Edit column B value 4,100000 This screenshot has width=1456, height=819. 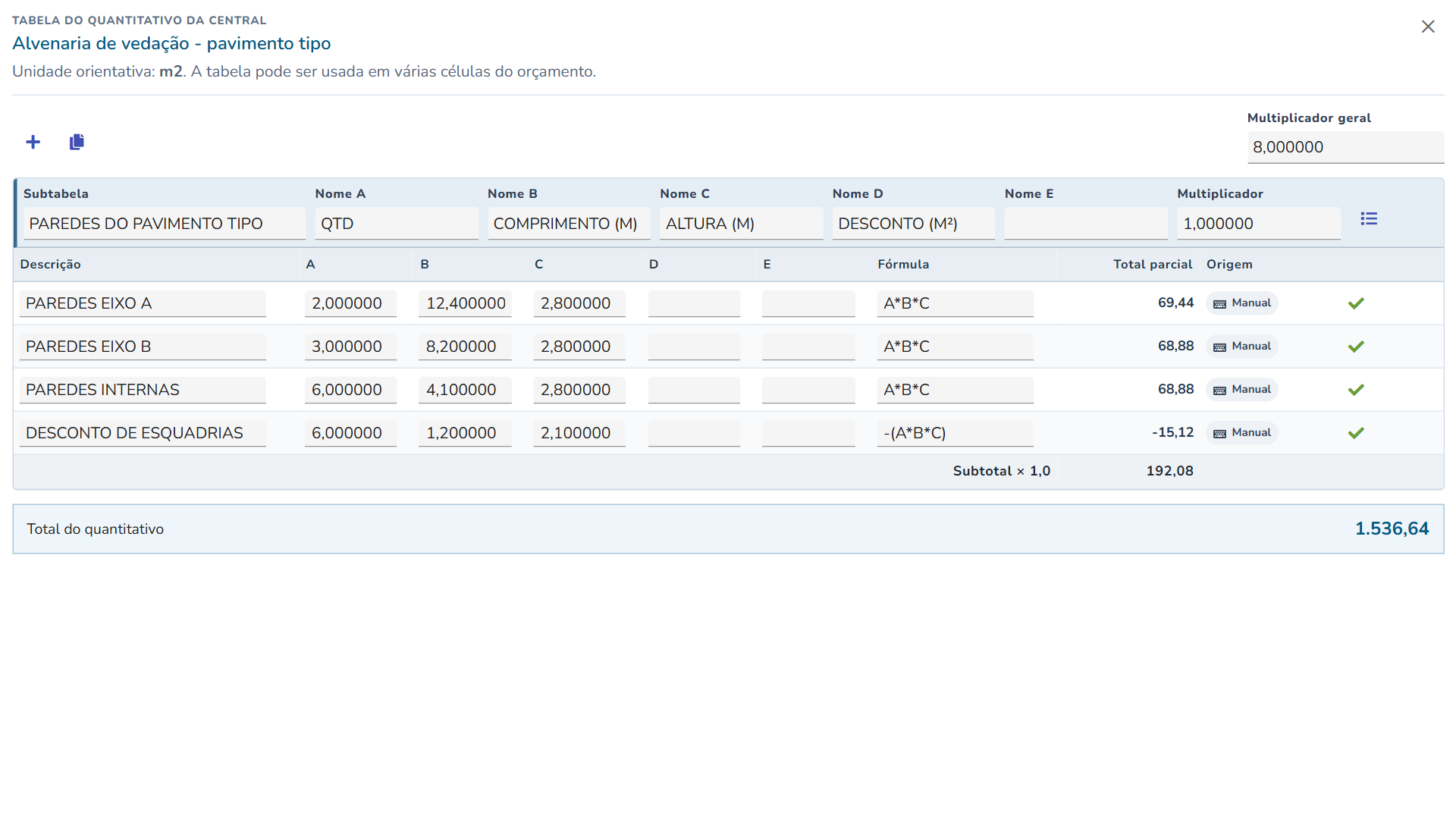point(465,390)
